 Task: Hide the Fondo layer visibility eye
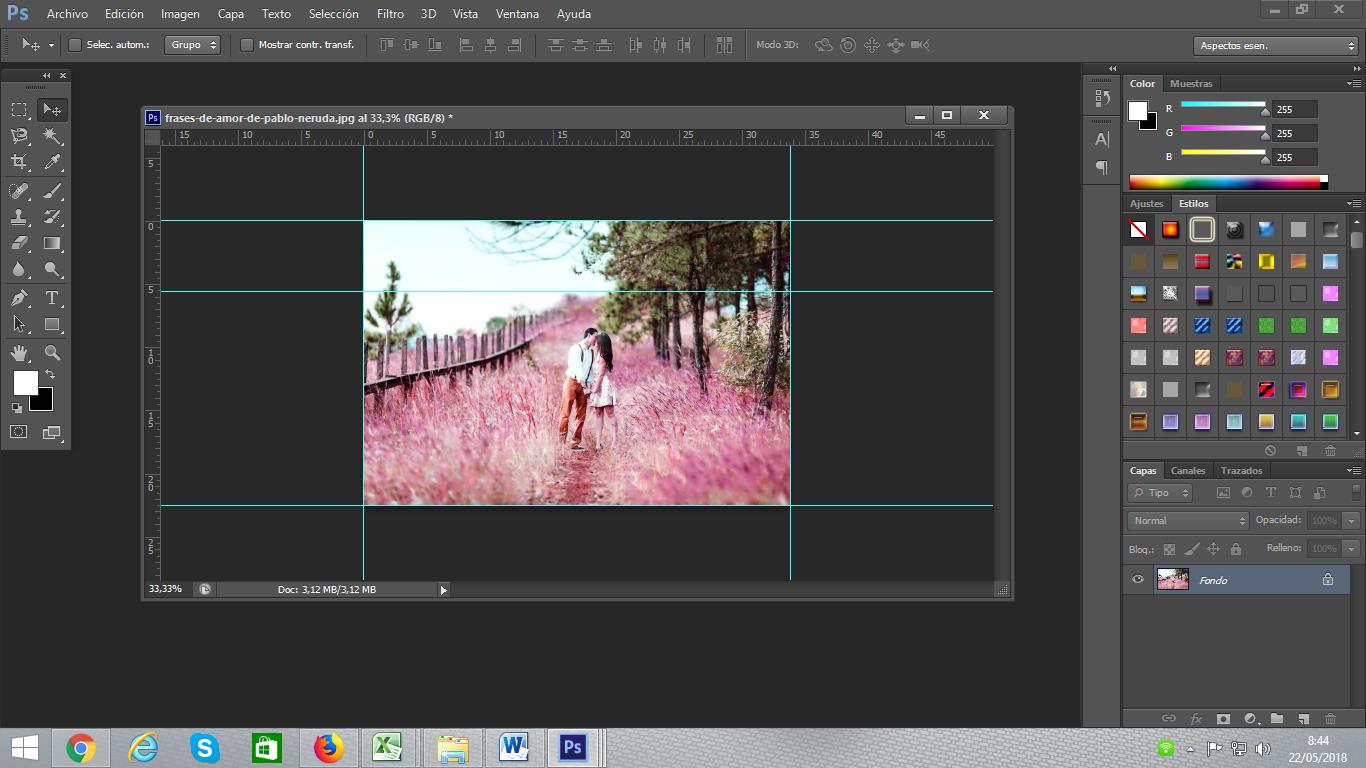1138,579
